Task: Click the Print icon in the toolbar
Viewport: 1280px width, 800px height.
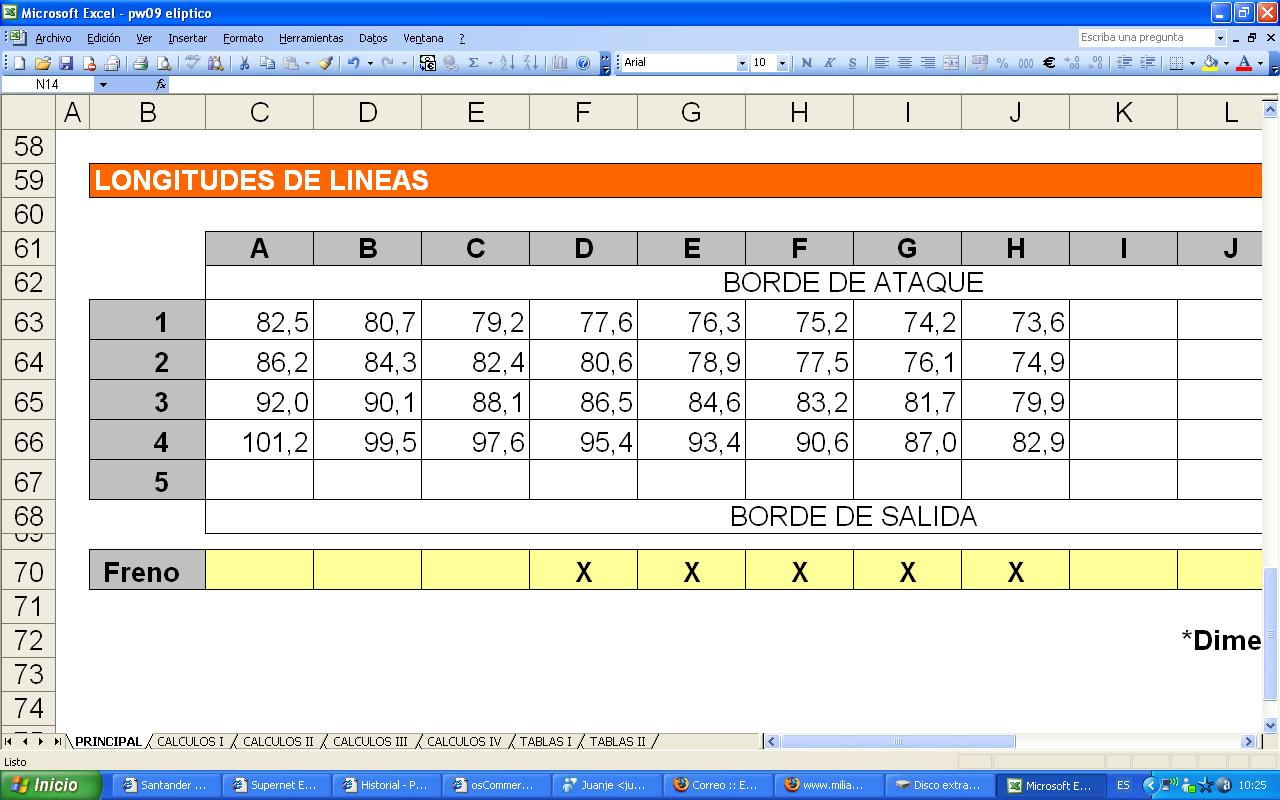Action: coord(141,63)
